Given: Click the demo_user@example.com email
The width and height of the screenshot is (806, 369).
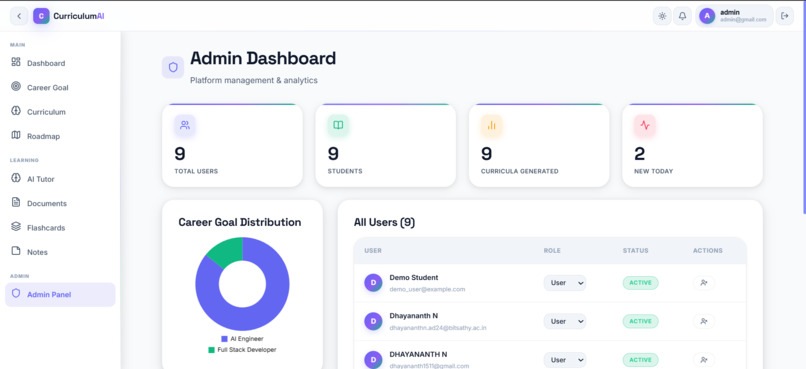Looking at the screenshot, I should pyautogui.click(x=427, y=289).
